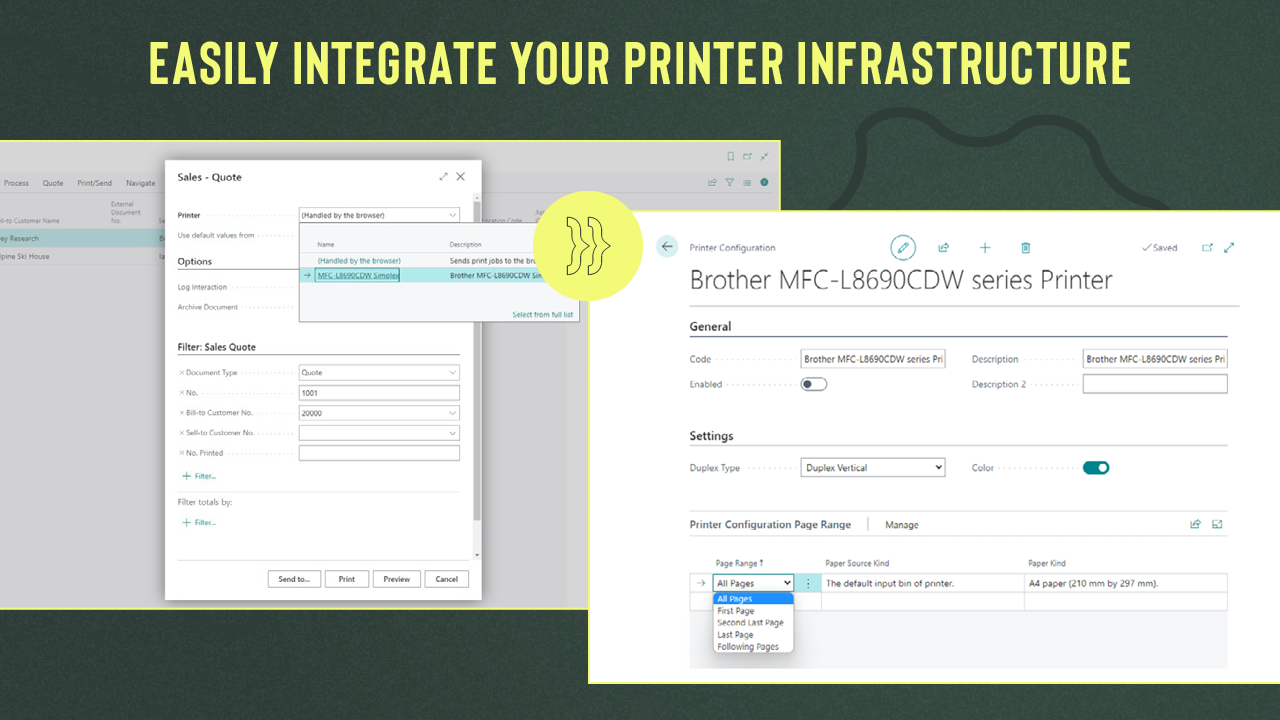Click 'Select from full list' link
This screenshot has width=1280, height=720.
542,315
